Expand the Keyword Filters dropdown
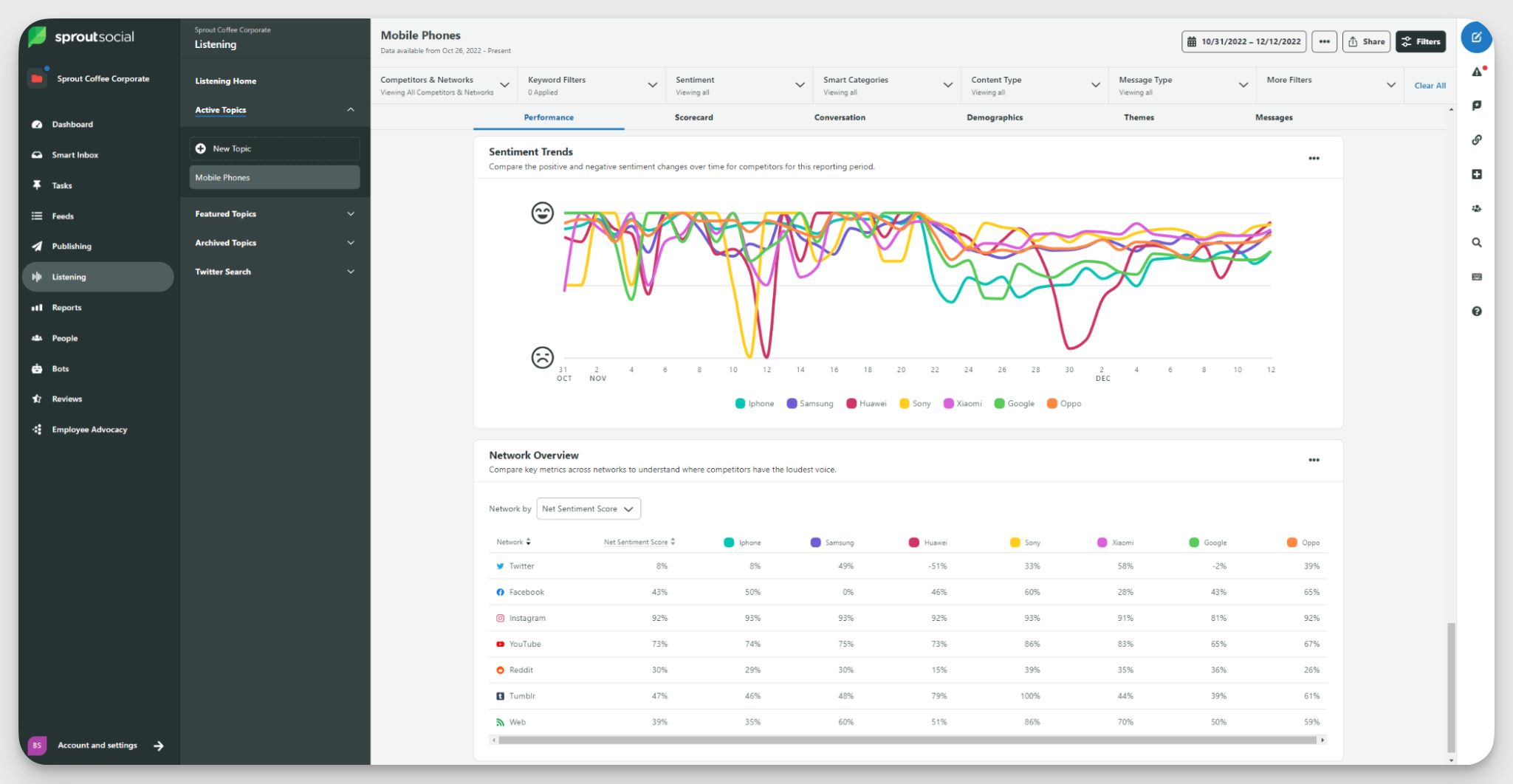 point(592,86)
